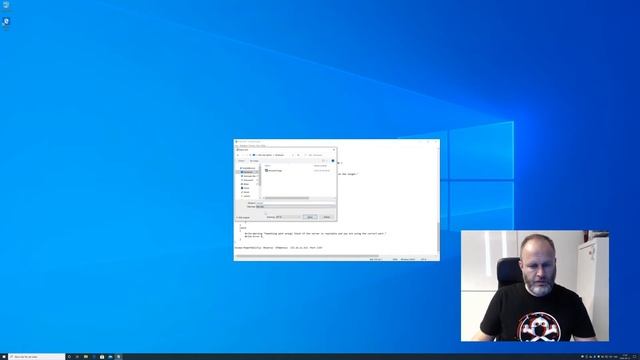Viewport: 640px width, 360px height.
Task: Click the File name field in dialog
Action: pyautogui.click(x=296, y=203)
